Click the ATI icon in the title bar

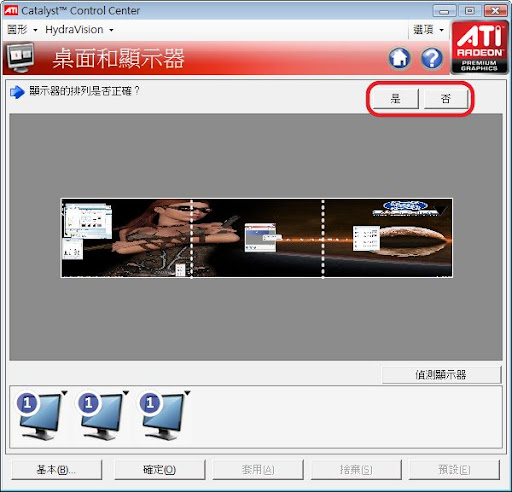coord(11,10)
